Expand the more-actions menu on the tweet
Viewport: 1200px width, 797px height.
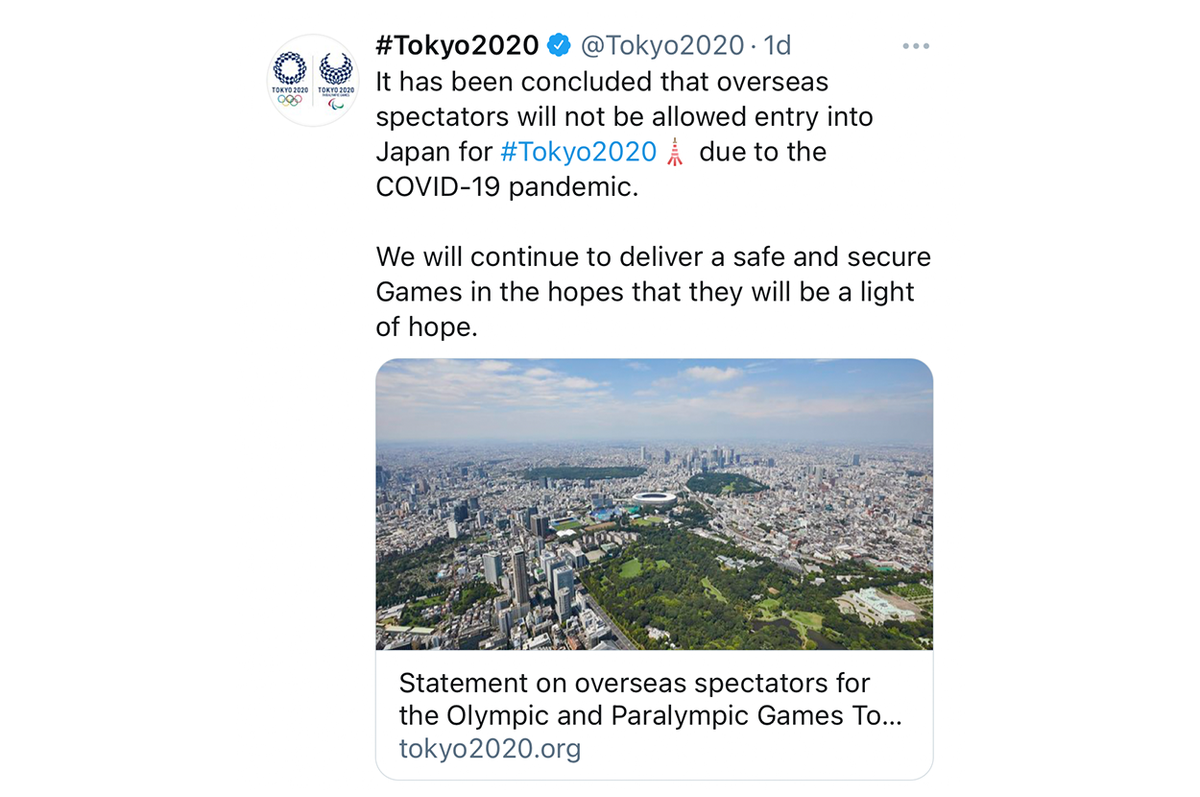point(916,44)
